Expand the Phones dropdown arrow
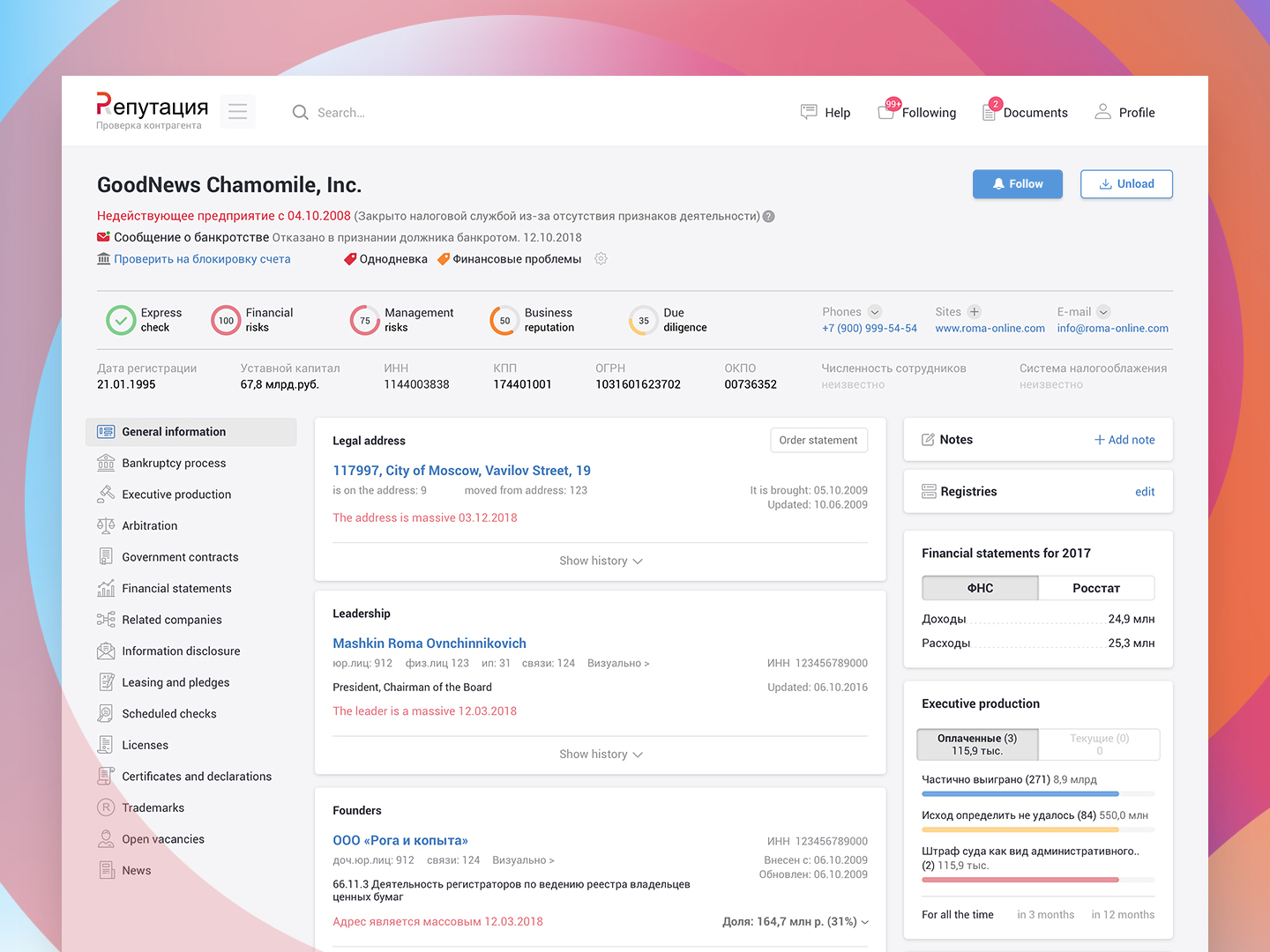1270x952 pixels. [875, 312]
